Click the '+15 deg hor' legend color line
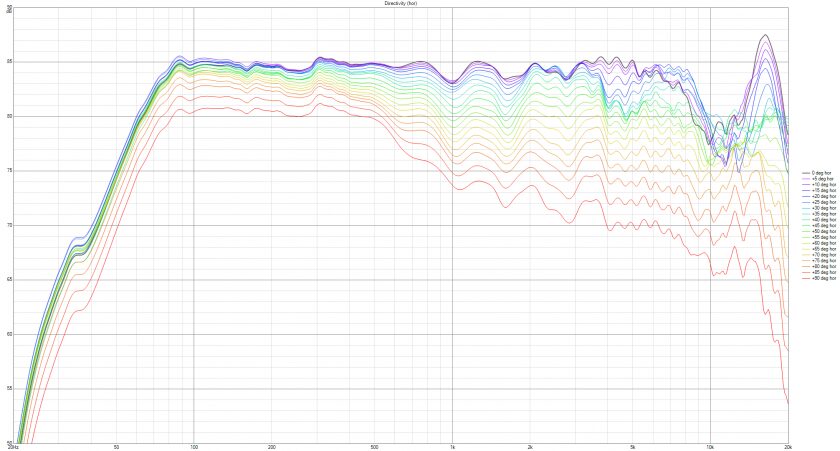840x451 pixels. 806,191
